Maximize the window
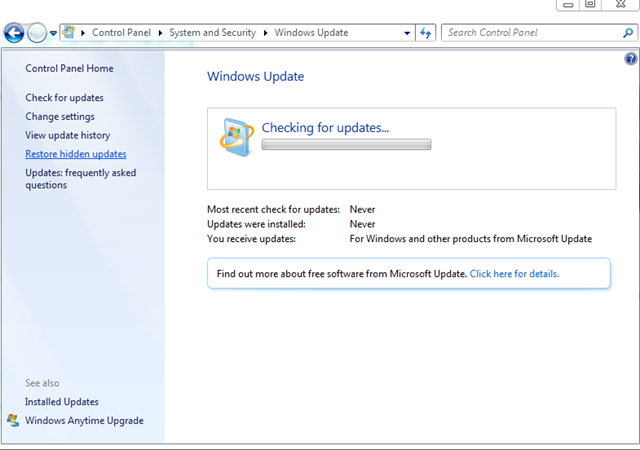This screenshot has height=450, width=640. tap(590, 4)
